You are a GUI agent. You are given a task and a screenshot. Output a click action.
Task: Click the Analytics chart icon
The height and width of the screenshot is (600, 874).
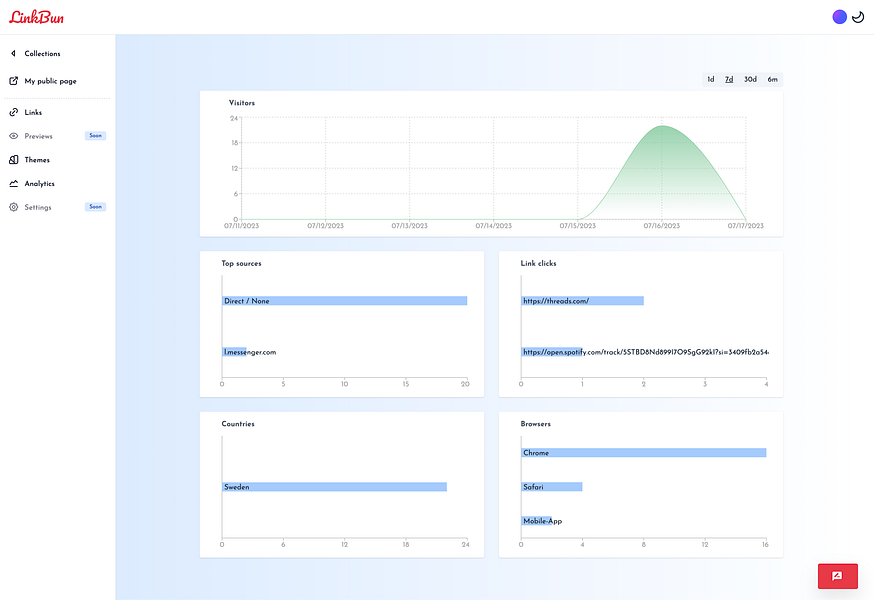pos(13,183)
